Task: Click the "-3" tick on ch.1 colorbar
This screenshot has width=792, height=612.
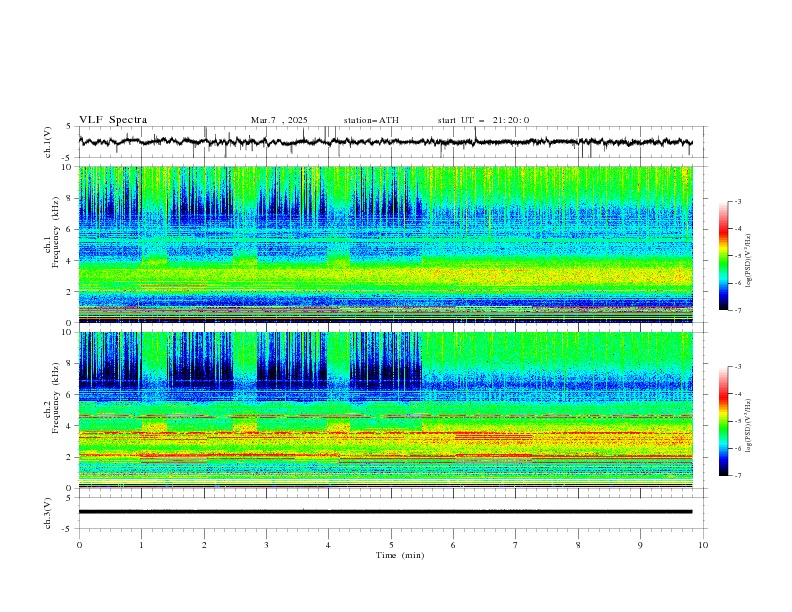Action: tap(738, 201)
